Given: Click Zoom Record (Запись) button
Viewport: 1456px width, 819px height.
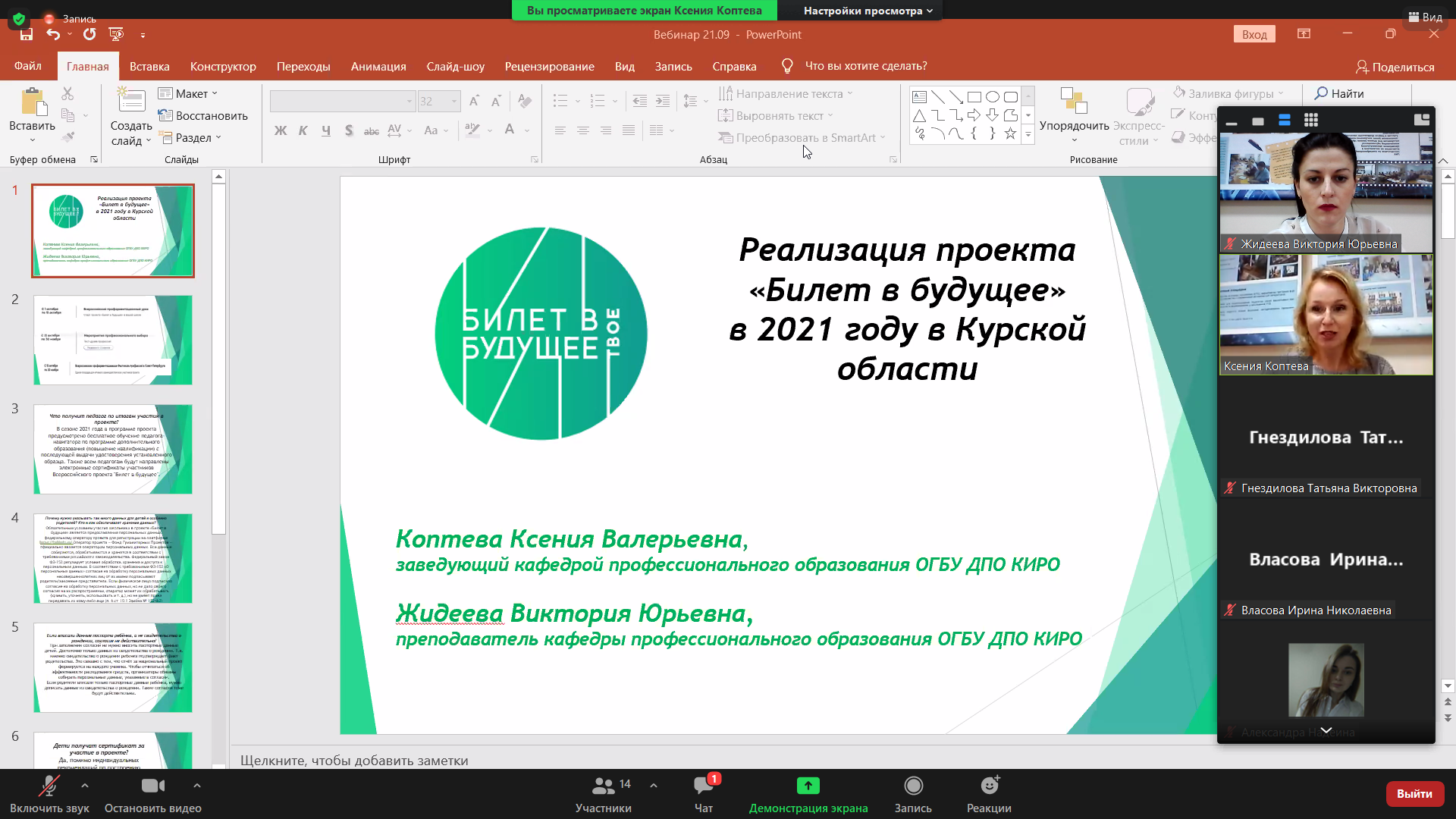Looking at the screenshot, I should click(x=913, y=794).
